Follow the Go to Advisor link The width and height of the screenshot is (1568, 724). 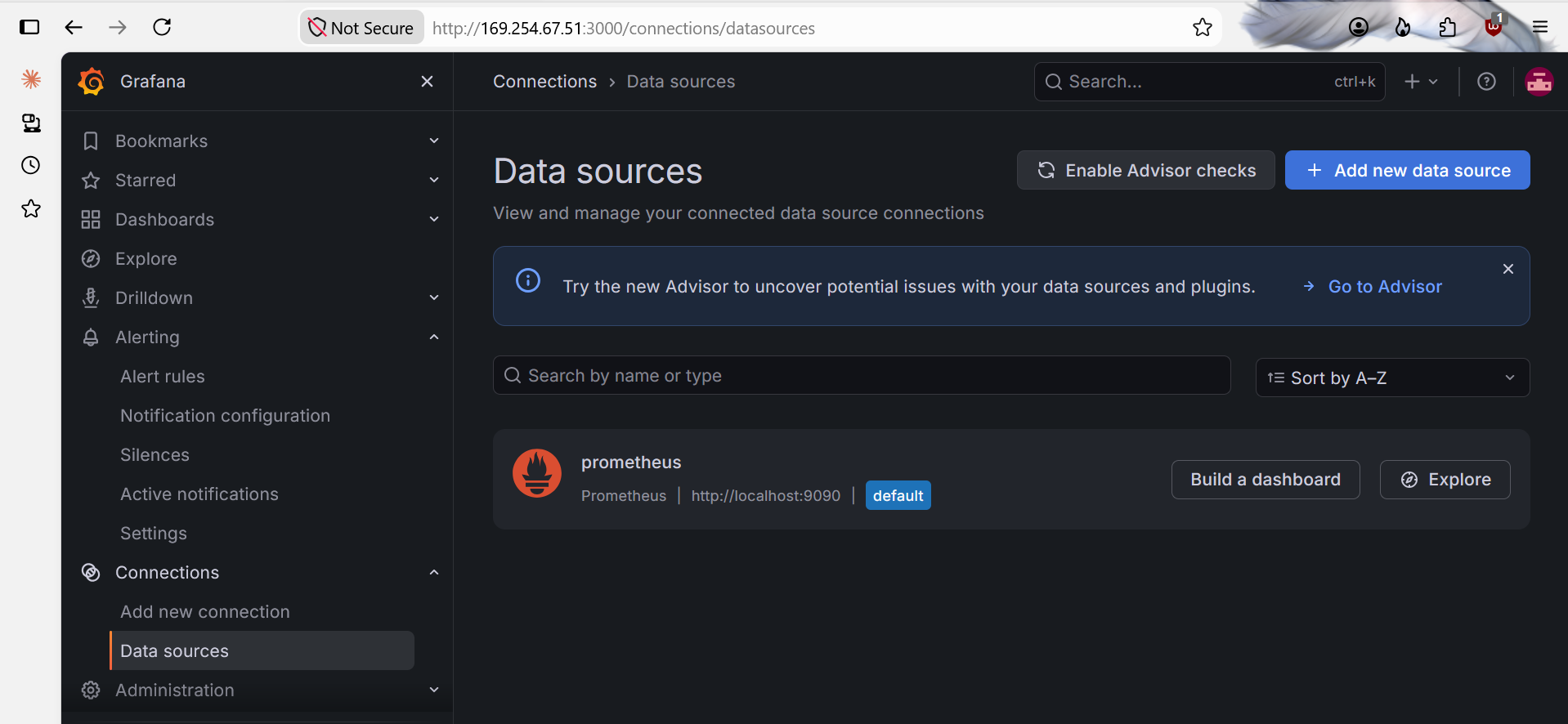1373,286
